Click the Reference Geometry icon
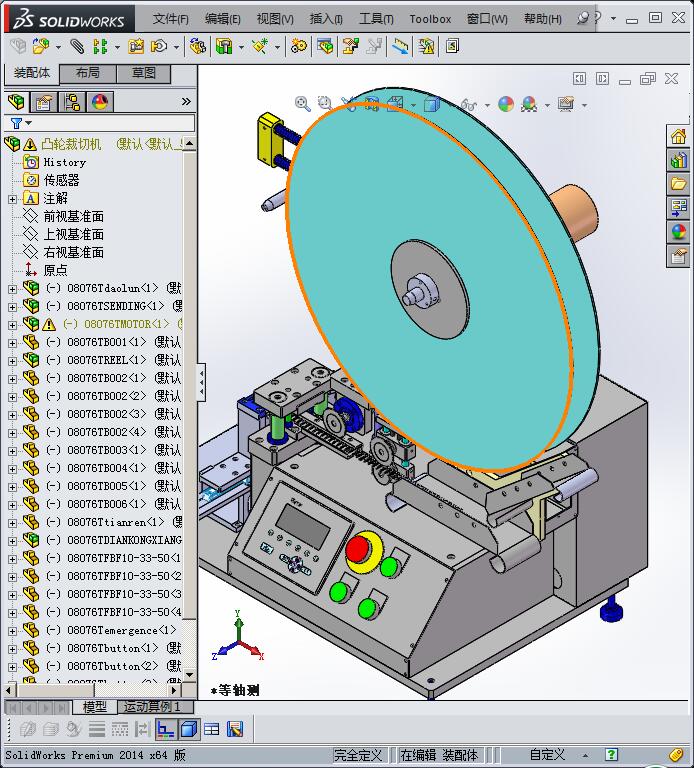The image size is (694, 768). (x=260, y=47)
